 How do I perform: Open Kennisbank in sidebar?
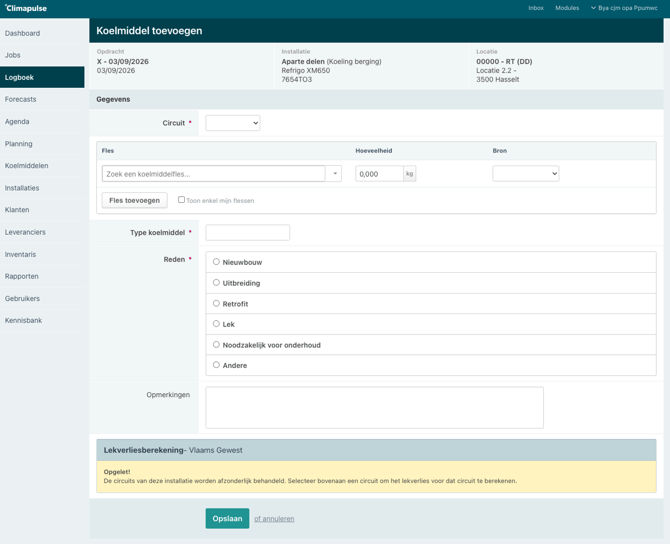tap(42, 320)
